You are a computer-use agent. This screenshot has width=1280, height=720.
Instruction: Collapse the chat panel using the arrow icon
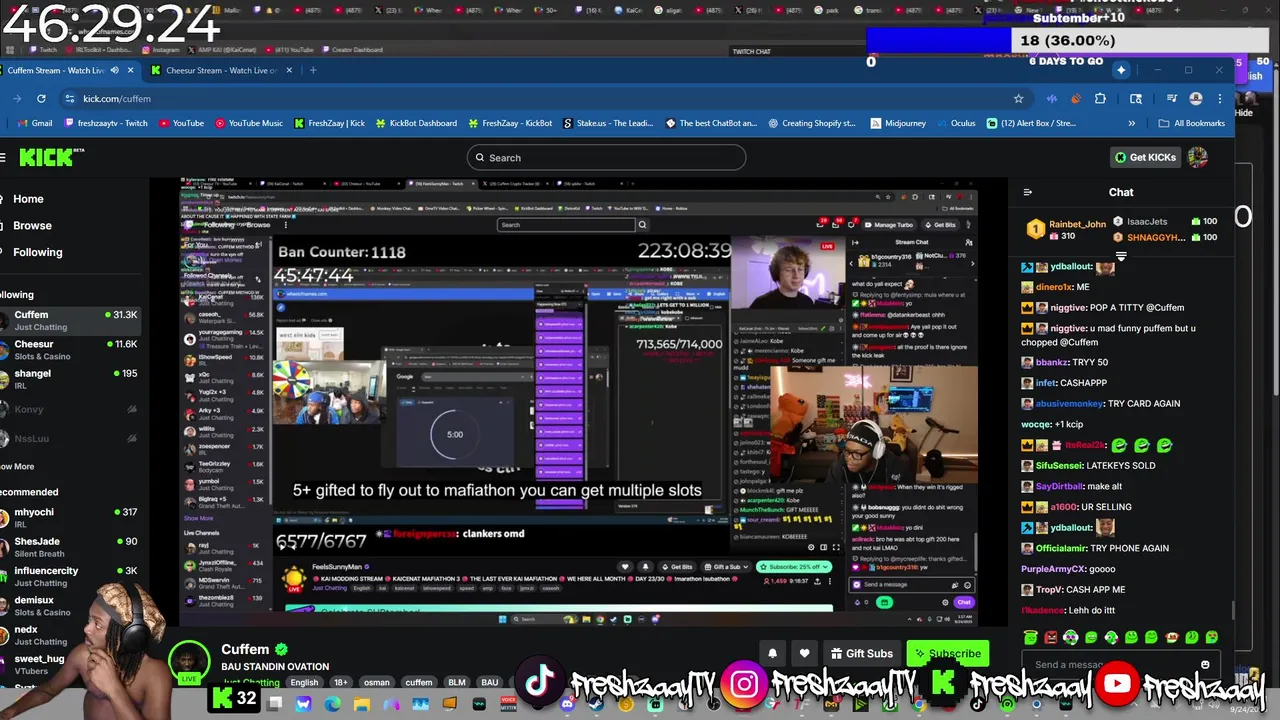[1027, 192]
